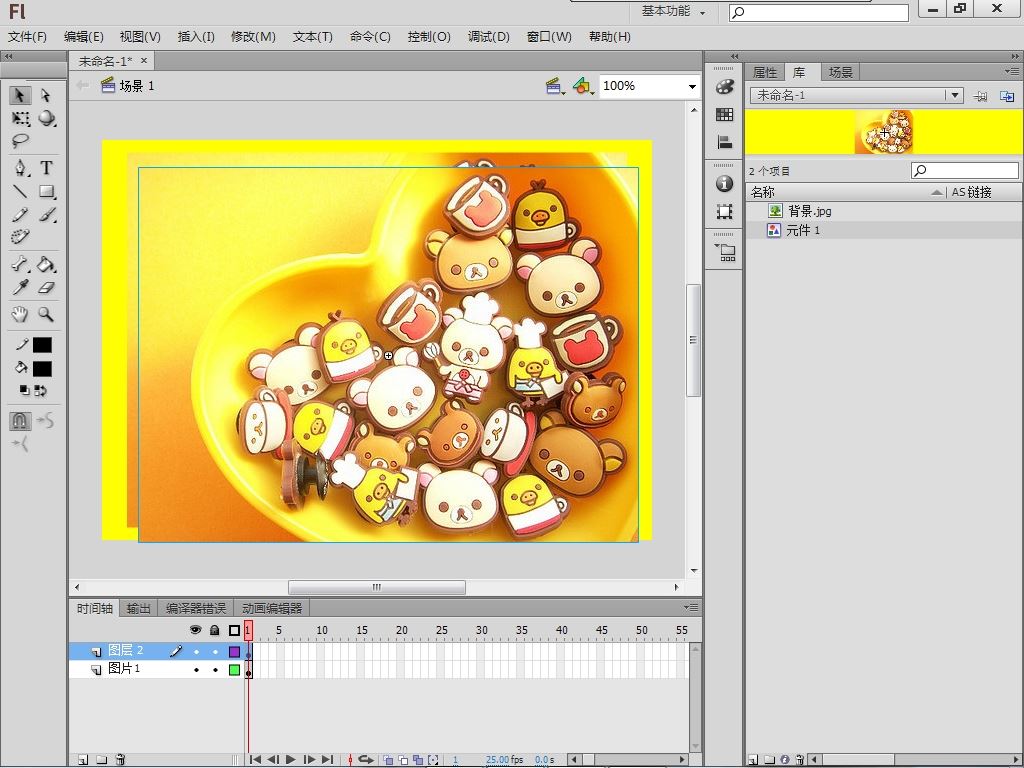Toggle the Snap to Objects magnet
The width and height of the screenshot is (1024, 768).
20,421
